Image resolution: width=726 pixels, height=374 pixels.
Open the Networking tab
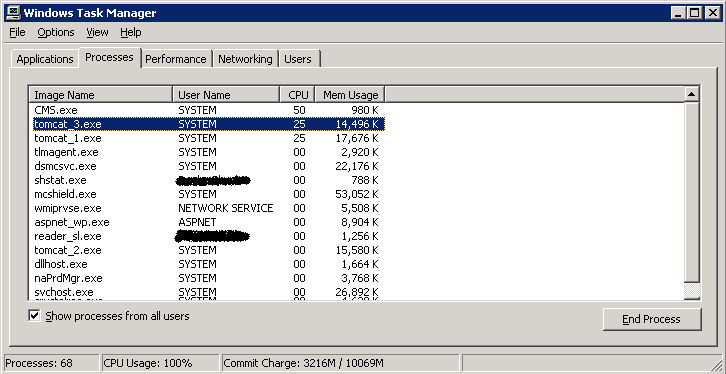click(245, 59)
